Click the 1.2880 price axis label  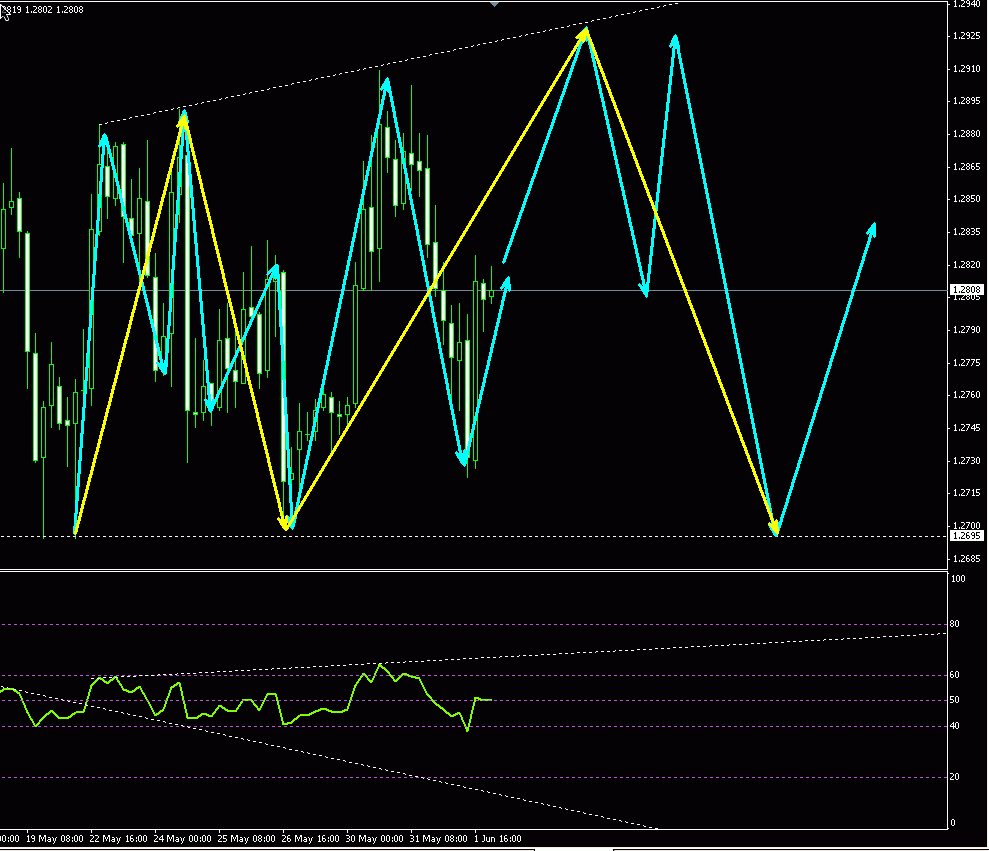click(967, 134)
